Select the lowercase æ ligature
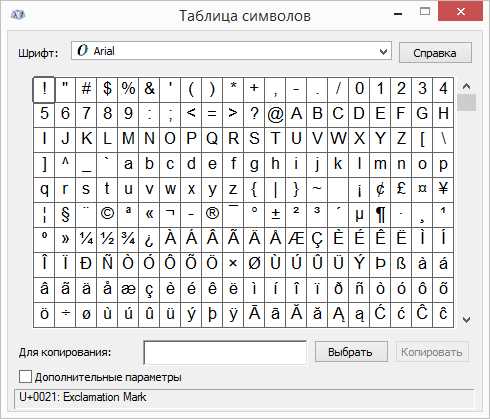This screenshot has width=490, height=419. (x=128, y=290)
